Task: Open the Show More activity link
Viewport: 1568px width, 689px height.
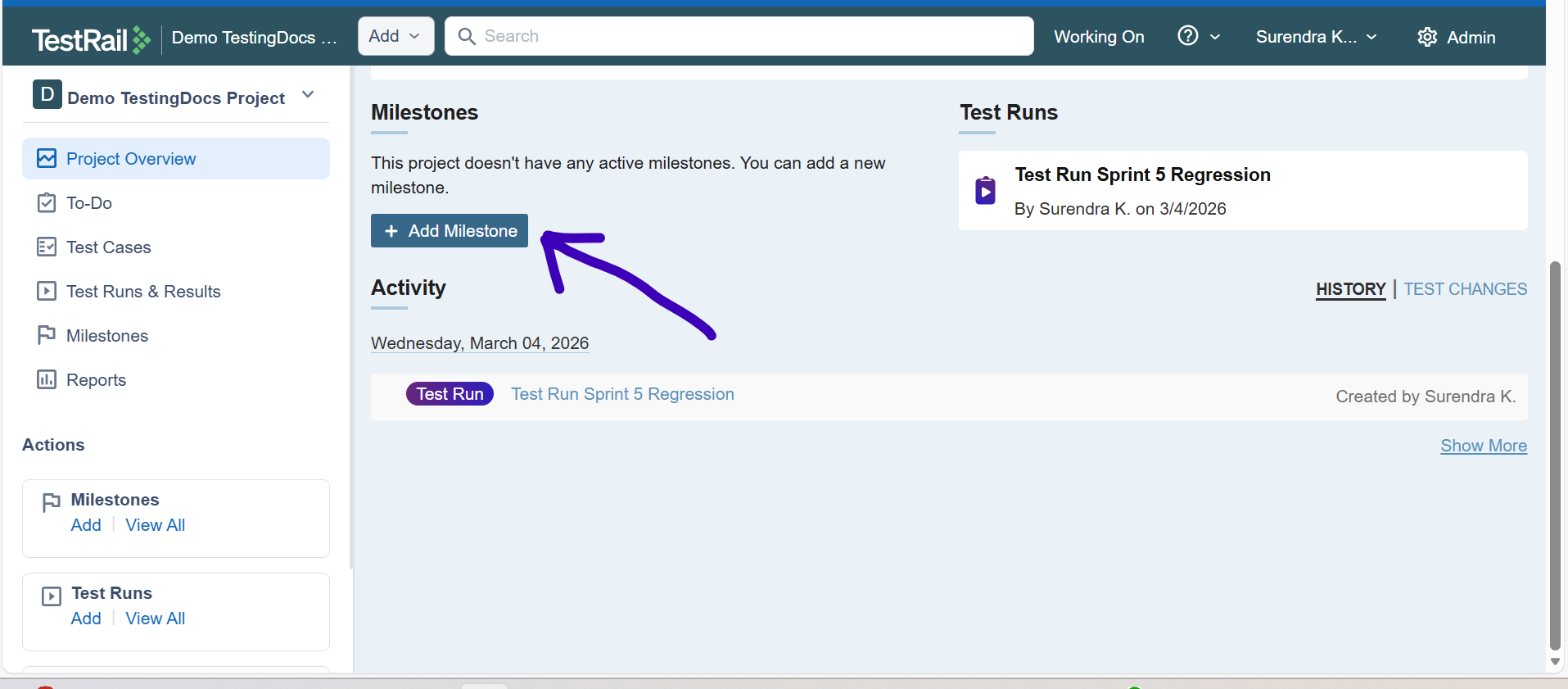Action: 1483,446
